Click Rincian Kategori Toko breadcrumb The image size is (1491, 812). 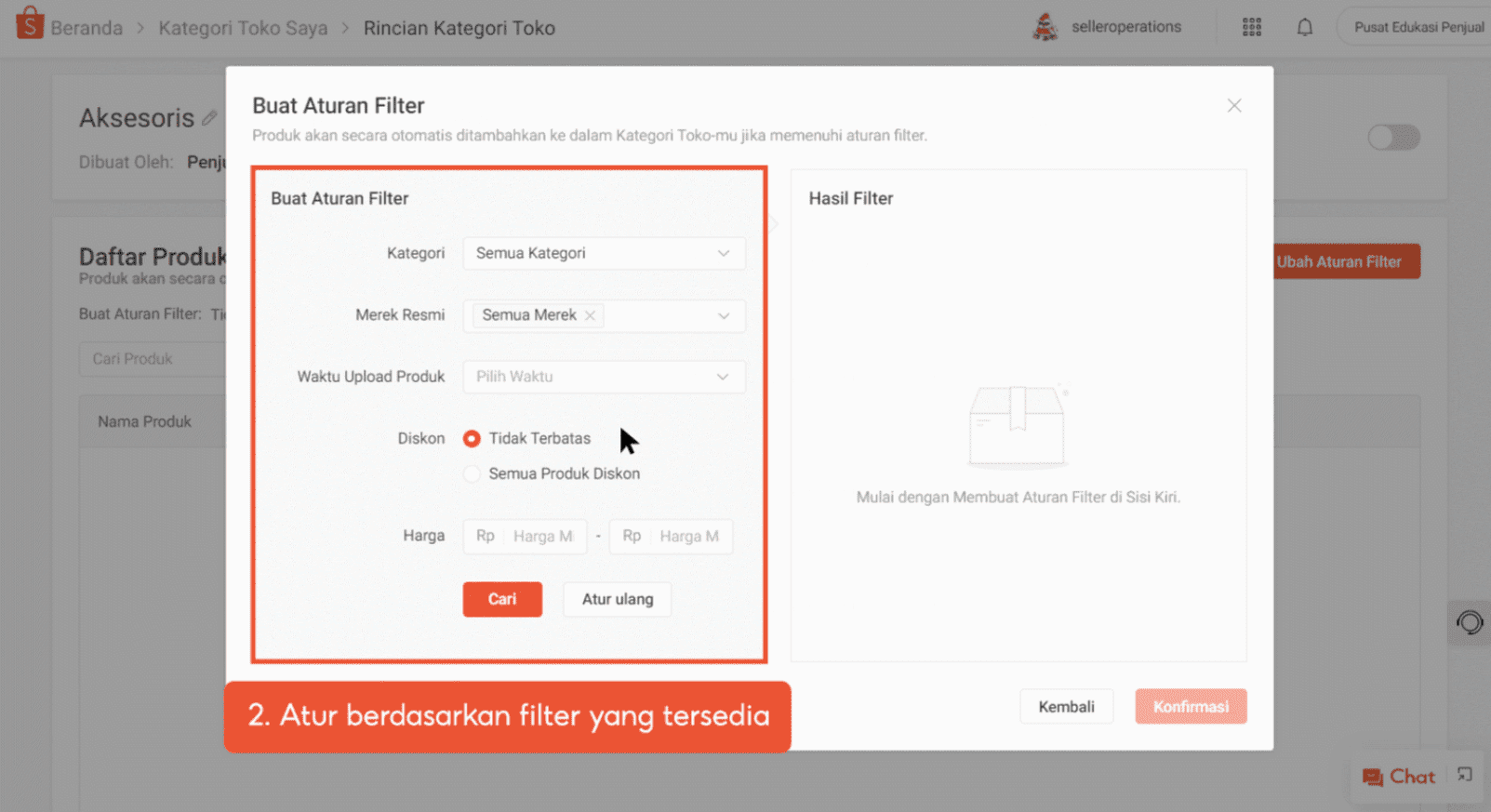click(459, 28)
